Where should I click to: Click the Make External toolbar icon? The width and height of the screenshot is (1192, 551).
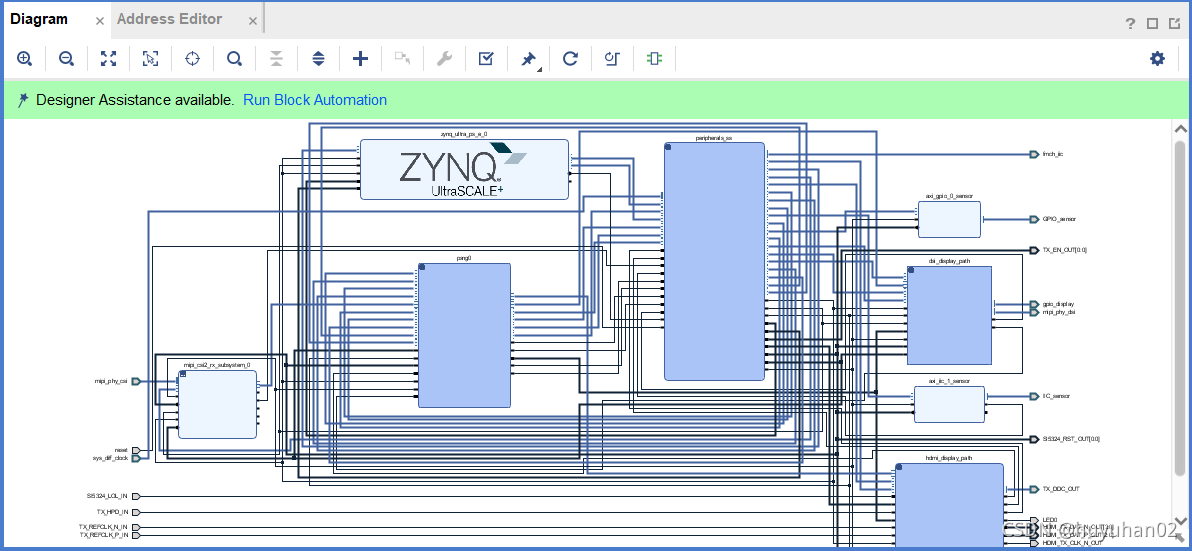[403, 59]
